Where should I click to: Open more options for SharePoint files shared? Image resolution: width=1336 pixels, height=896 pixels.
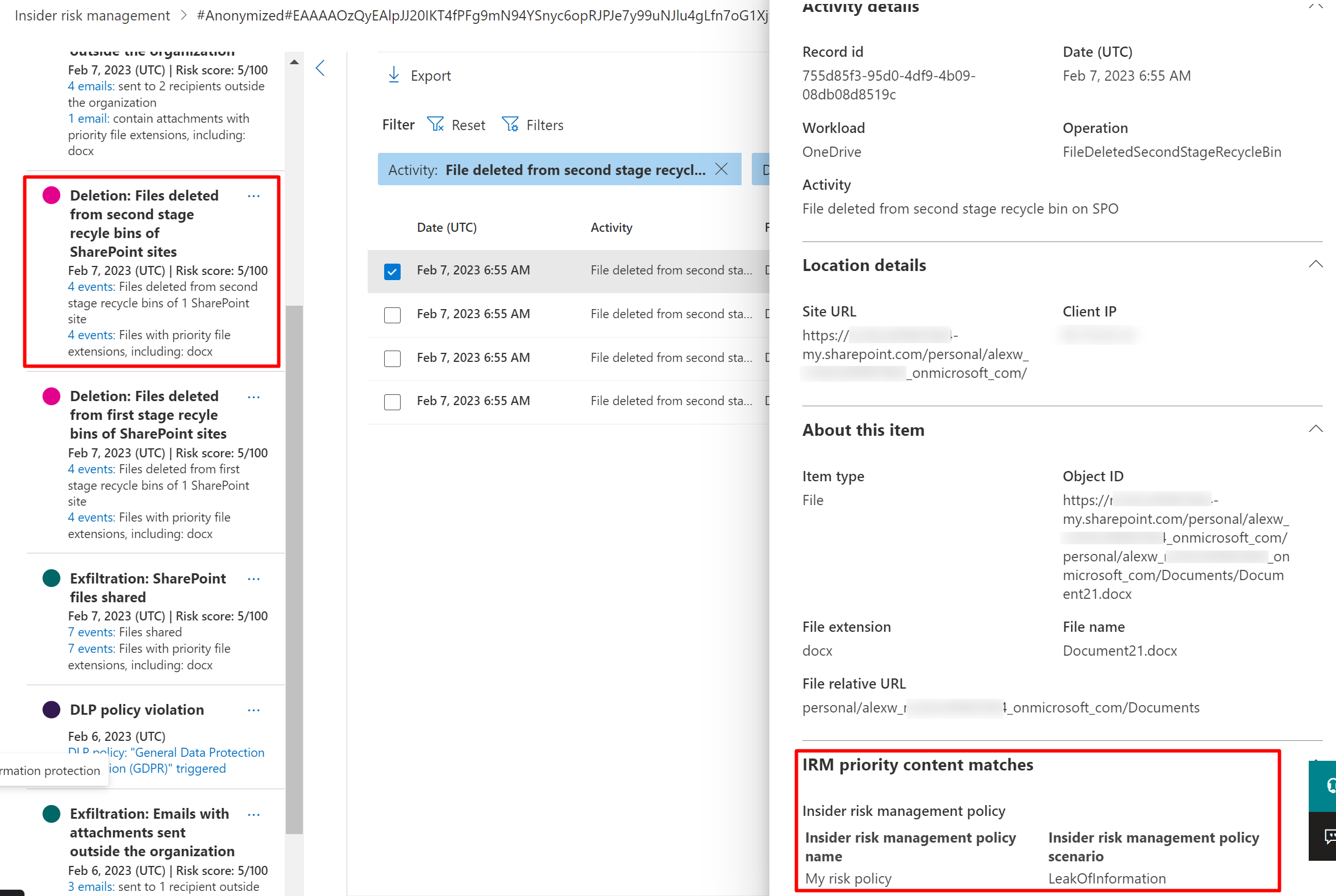pyautogui.click(x=253, y=579)
